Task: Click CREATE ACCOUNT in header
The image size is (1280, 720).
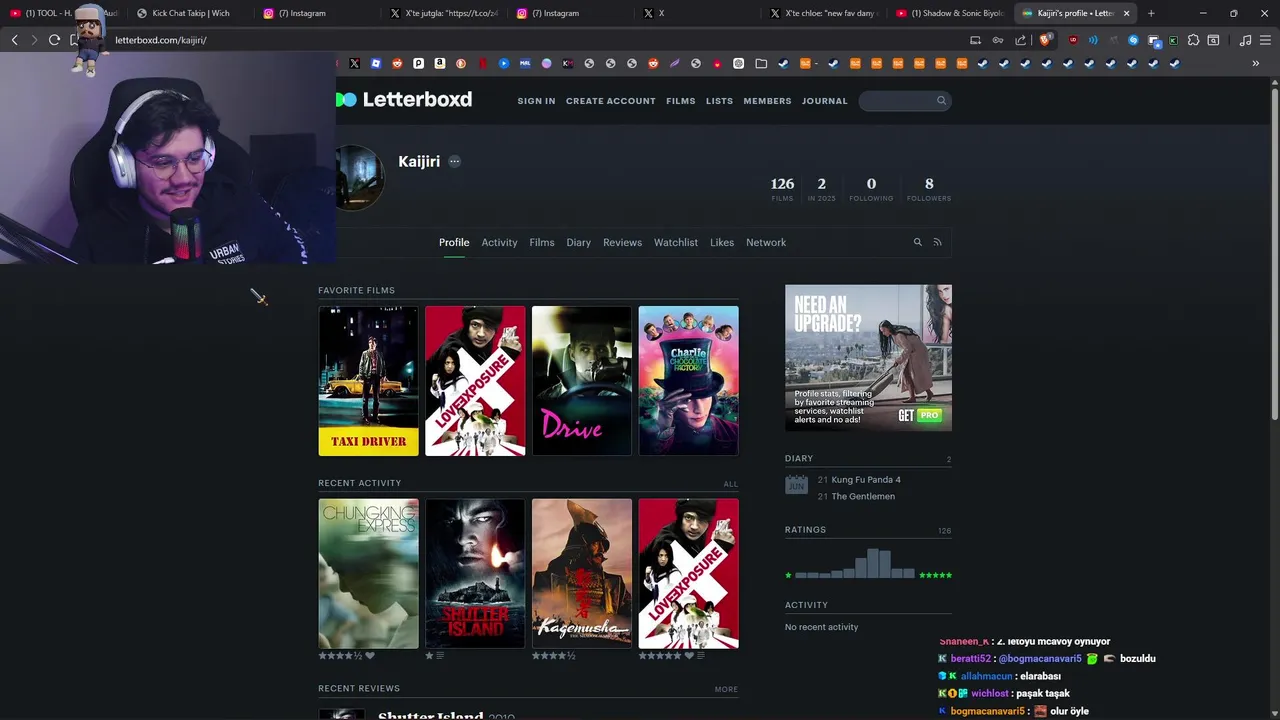Action: 611,101
